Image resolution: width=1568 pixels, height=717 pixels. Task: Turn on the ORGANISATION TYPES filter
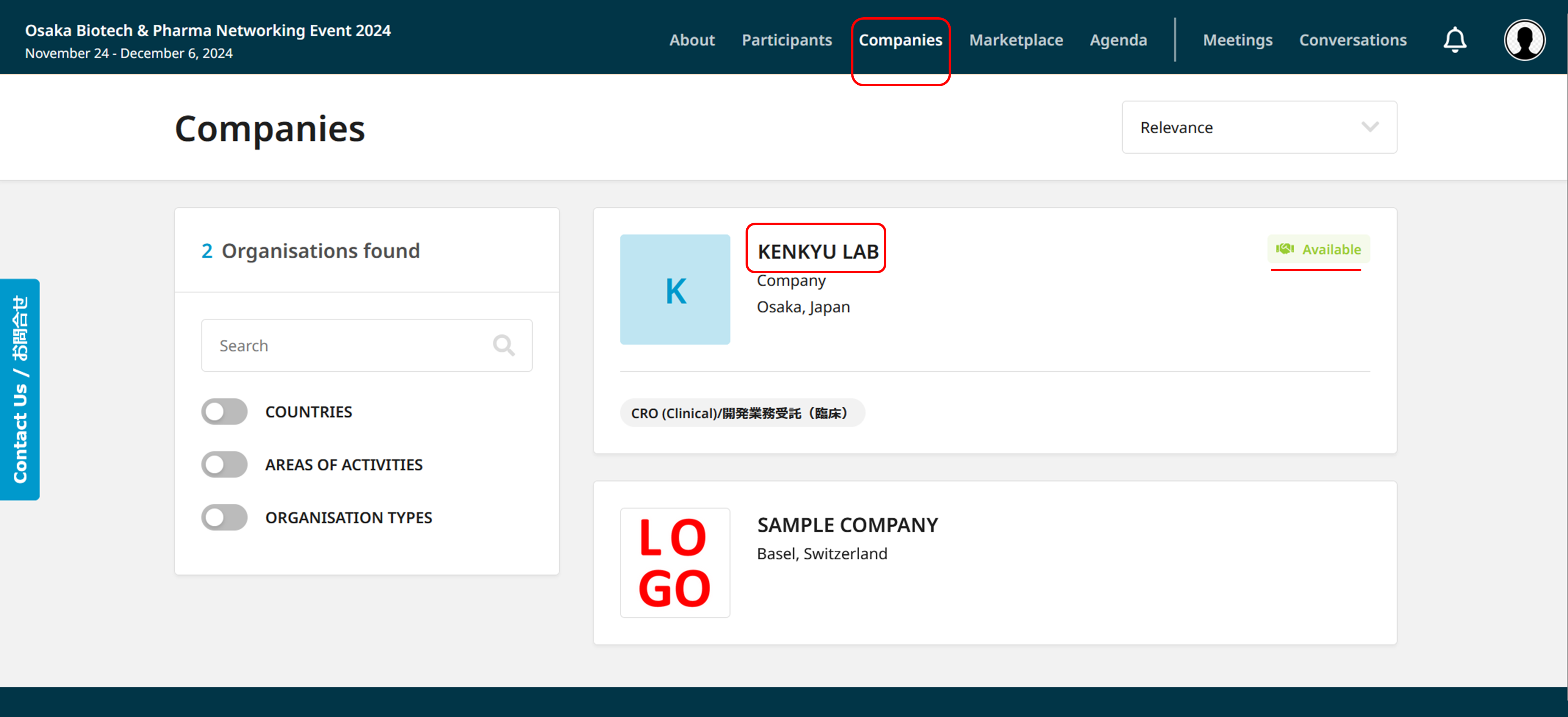click(225, 517)
